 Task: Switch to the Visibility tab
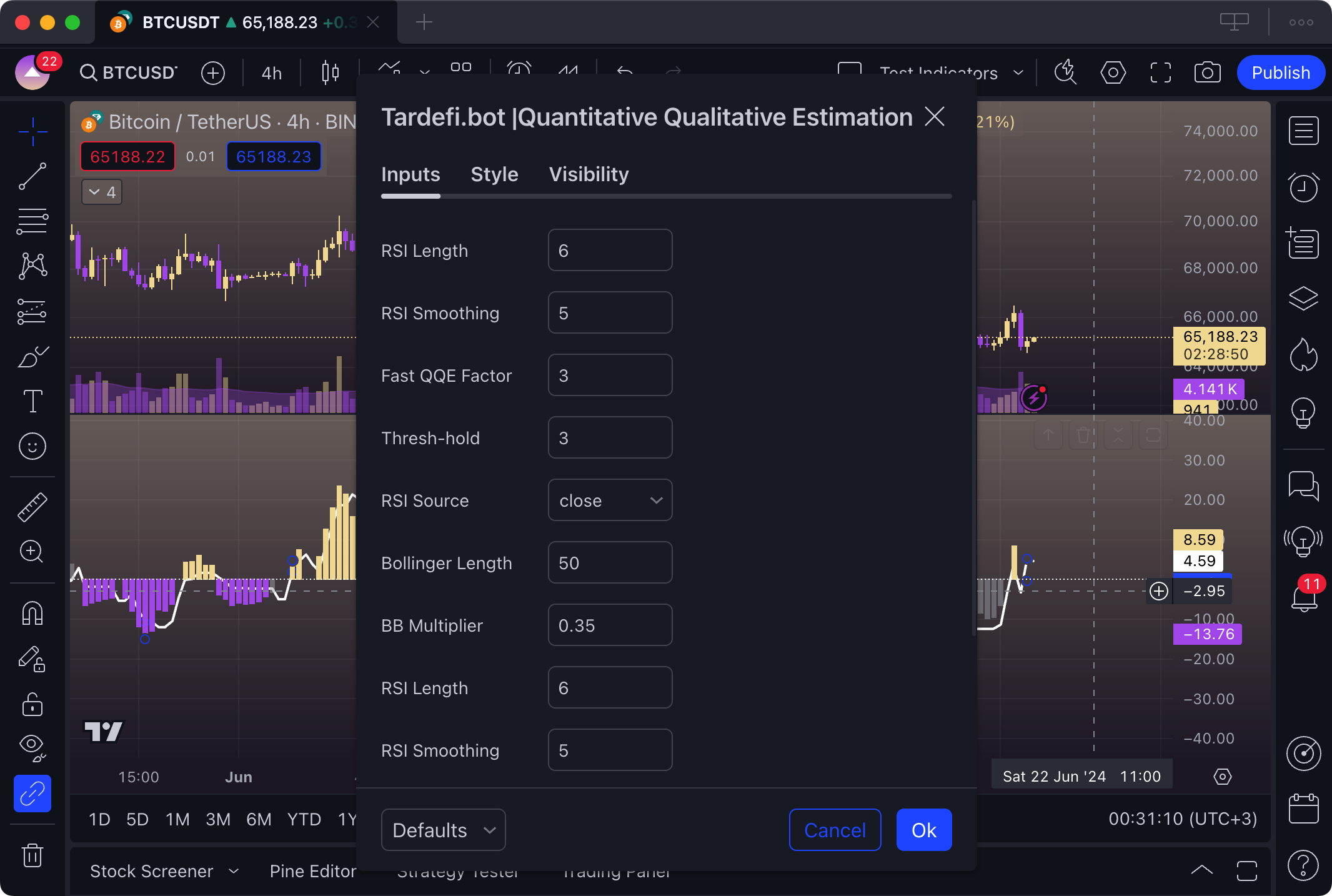[589, 174]
